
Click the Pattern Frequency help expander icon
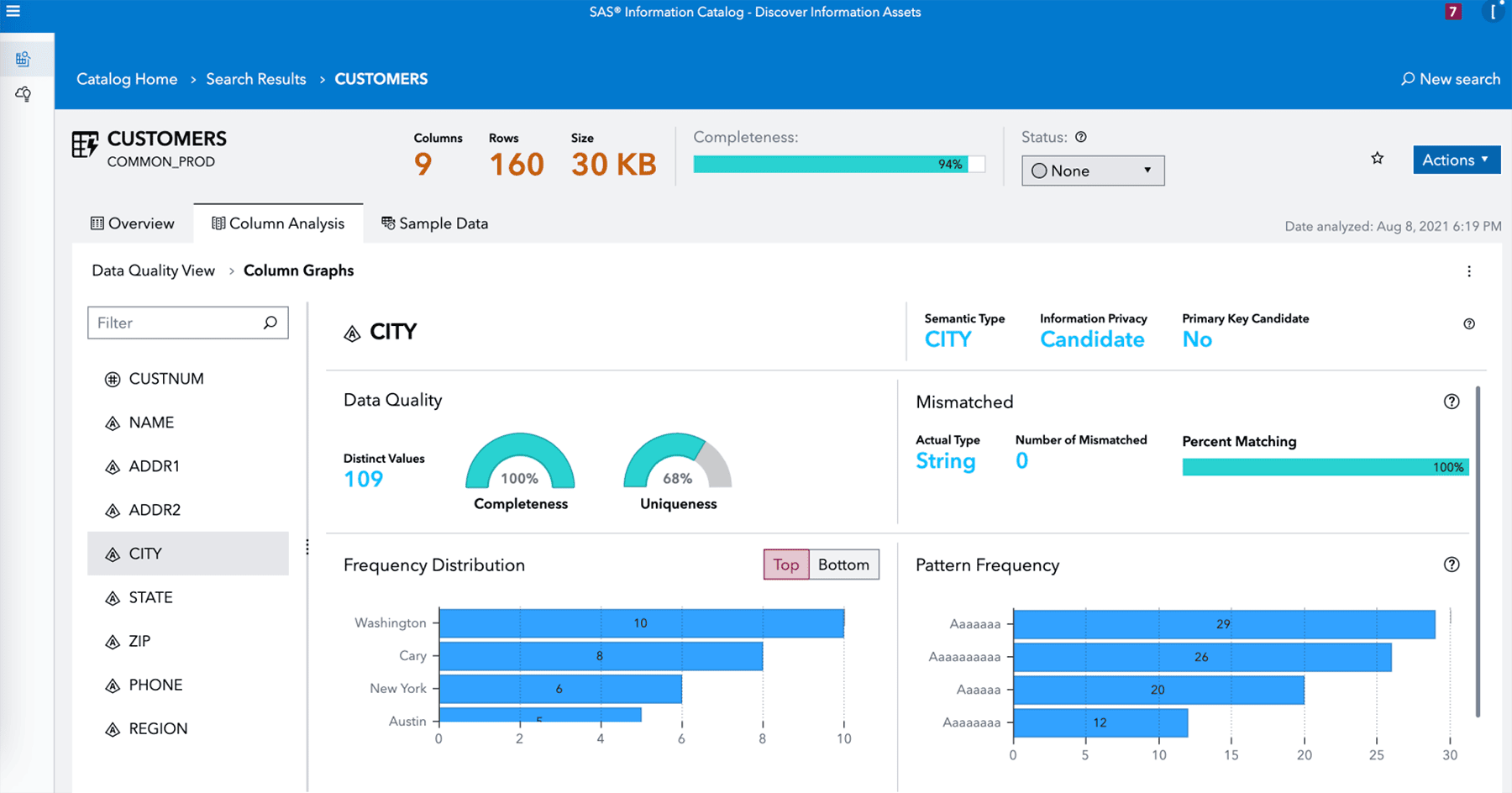click(1452, 565)
